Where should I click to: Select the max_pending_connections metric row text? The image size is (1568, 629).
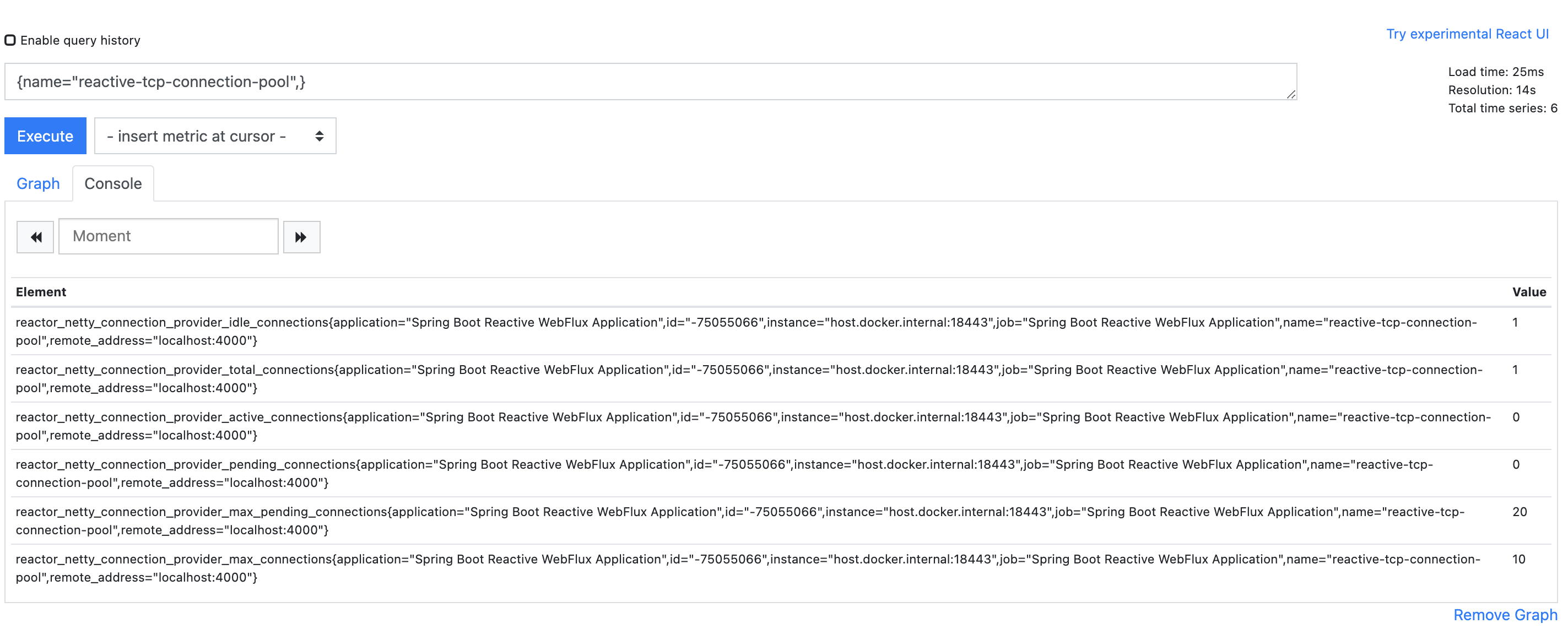pos(740,522)
